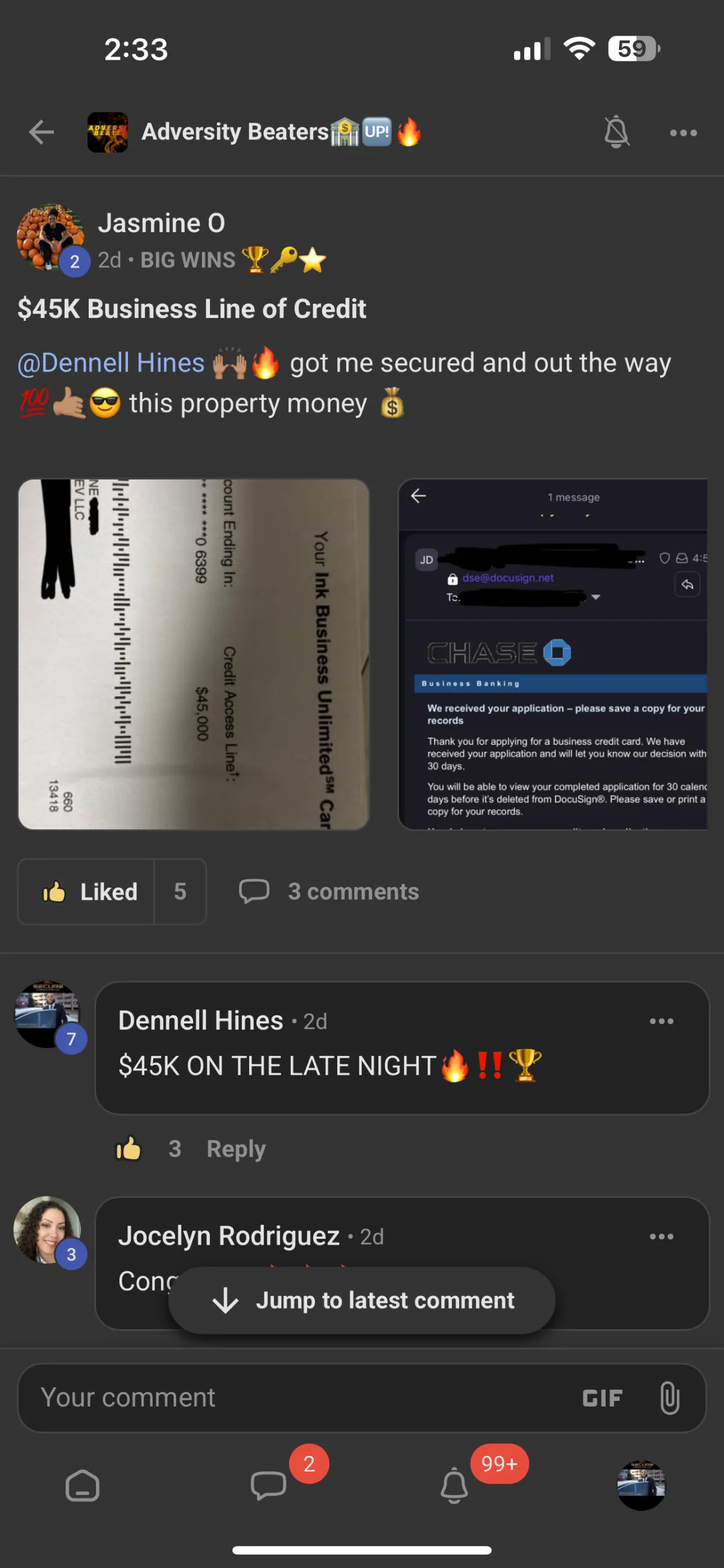The height and width of the screenshot is (1568, 724).
Task: Open the Ink Business Unlimited card photo
Action: pos(194,654)
